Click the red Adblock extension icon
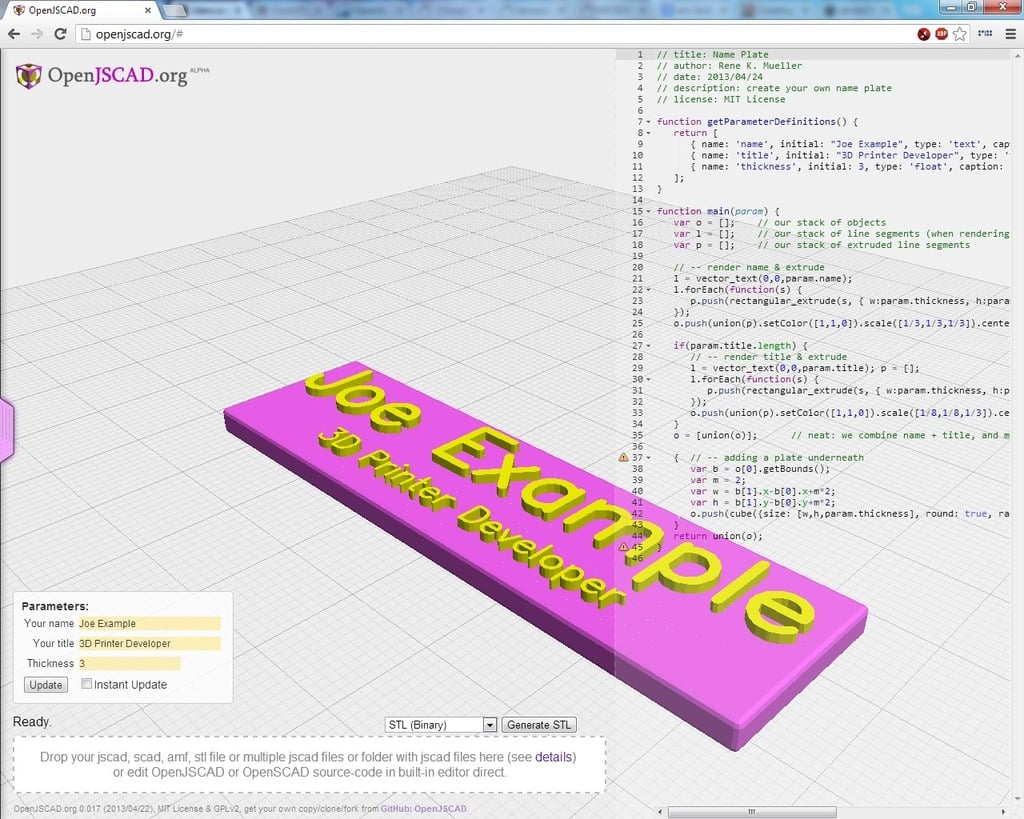Image resolution: width=1024 pixels, height=819 pixels. click(x=942, y=34)
